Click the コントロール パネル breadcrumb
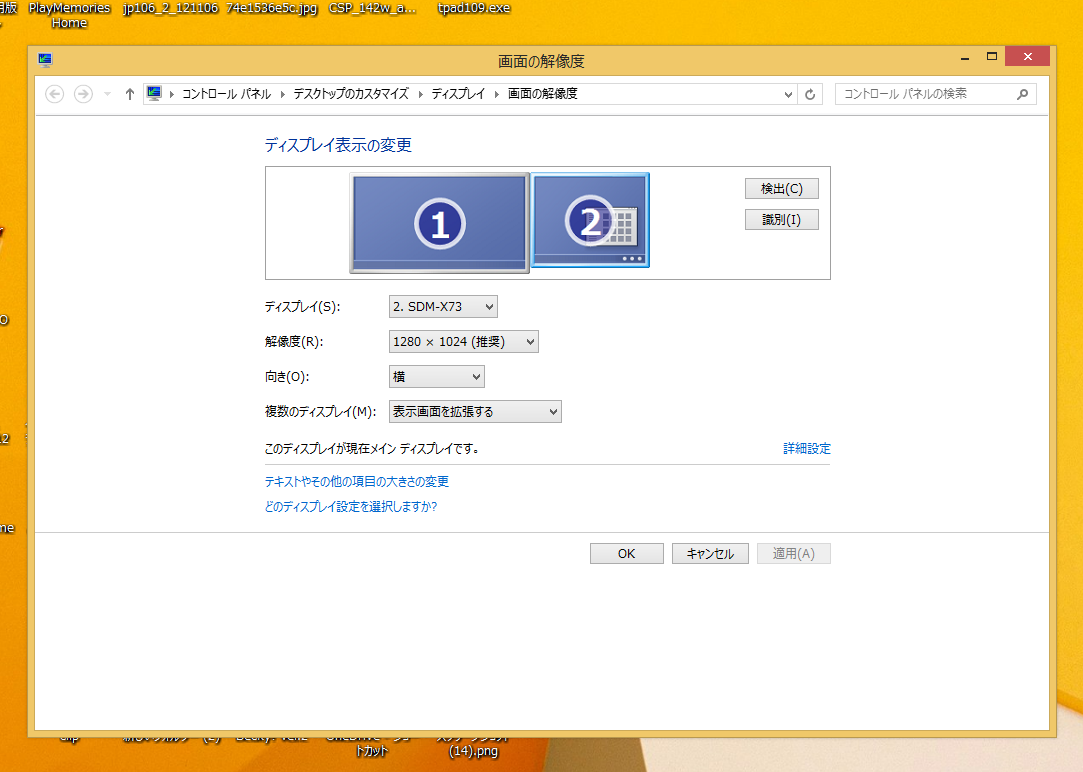1083x772 pixels. point(225,94)
